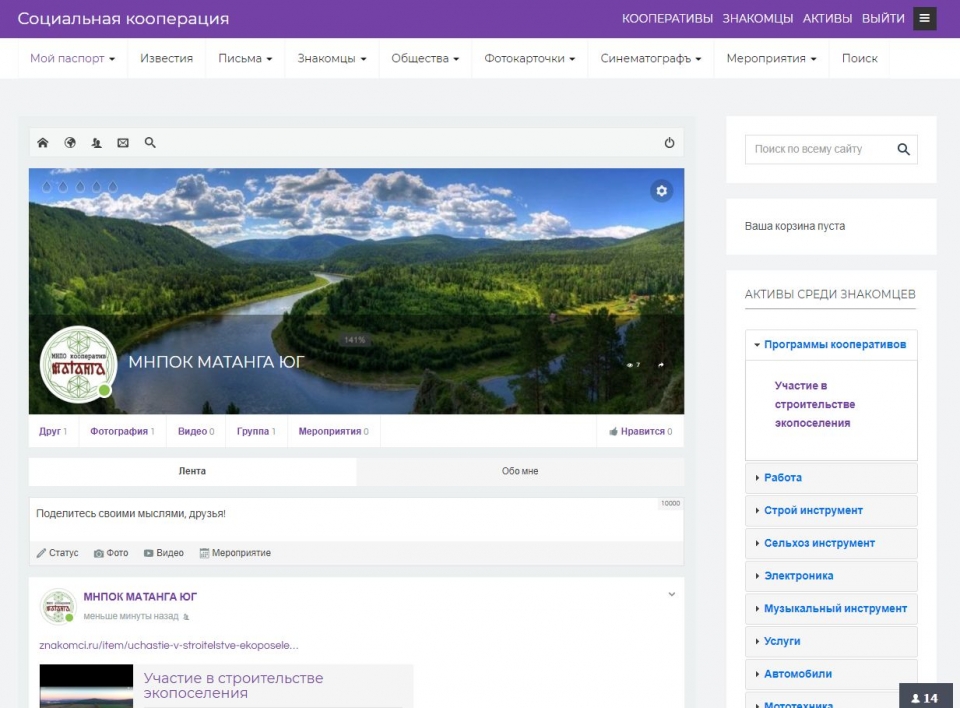Expand the Автомобили category
Screen dimensions: 960x708
831,674
